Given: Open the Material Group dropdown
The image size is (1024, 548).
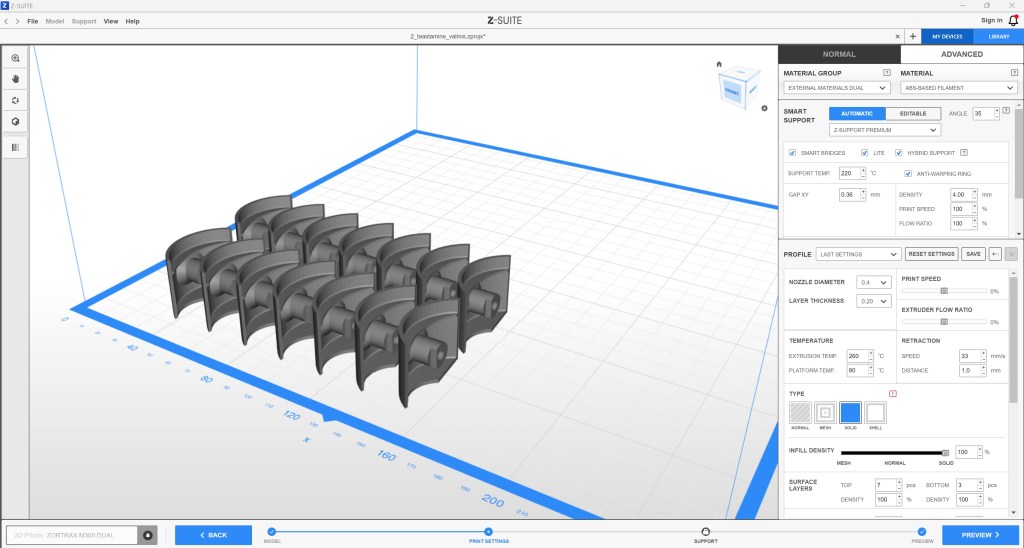Looking at the screenshot, I should tap(837, 88).
